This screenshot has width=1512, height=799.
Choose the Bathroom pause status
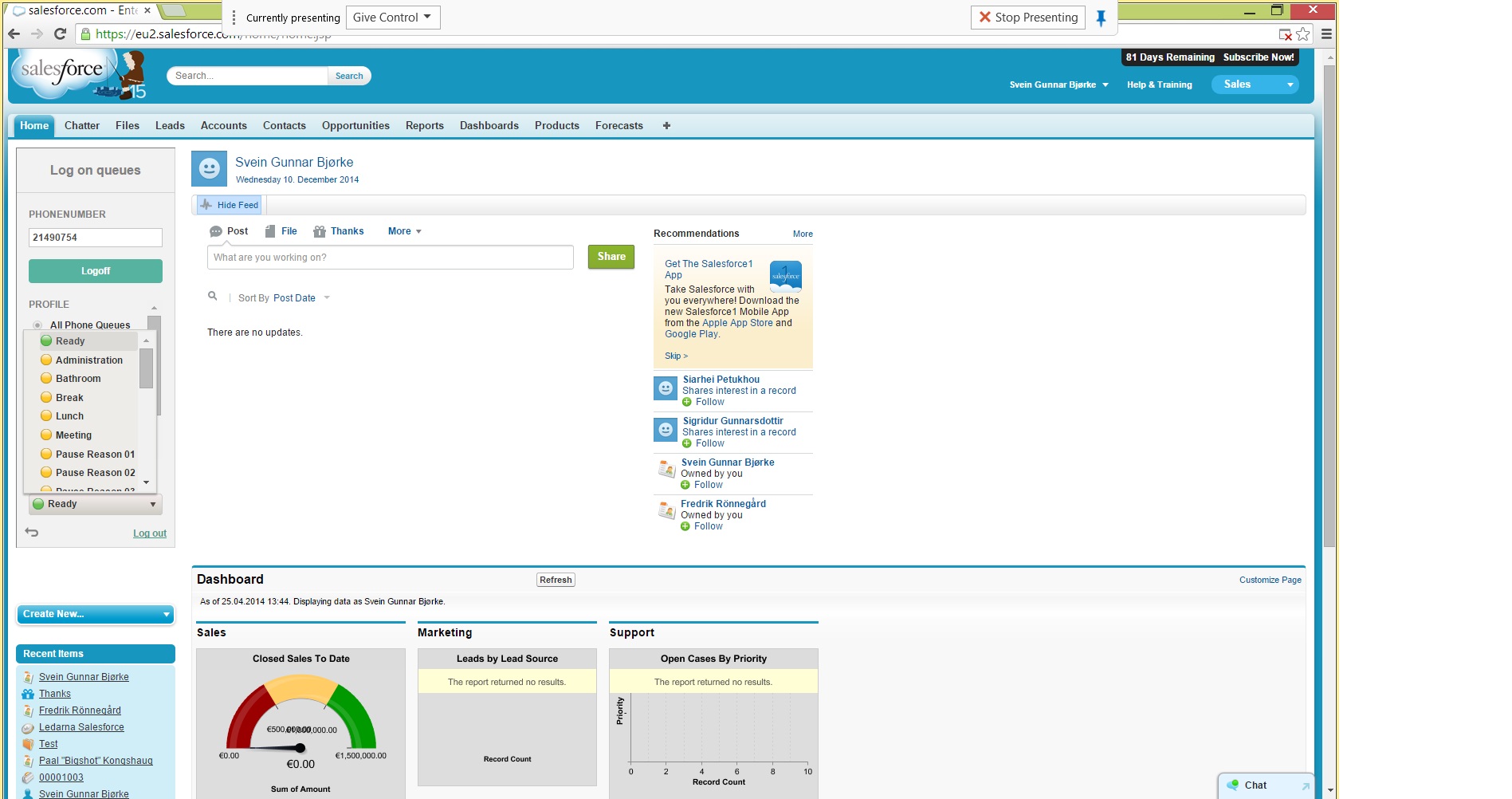pos(78,379)
